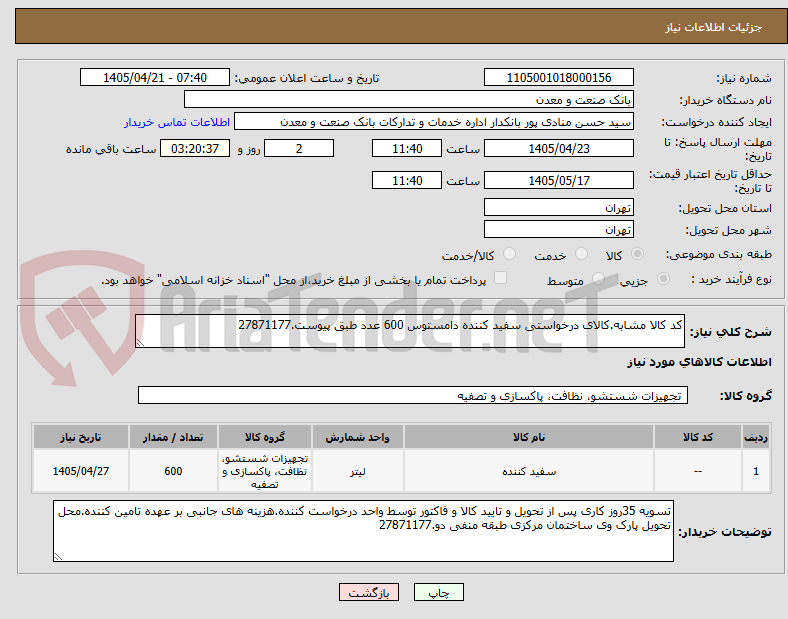Click the price validity date field 1405/05/17

559,180
